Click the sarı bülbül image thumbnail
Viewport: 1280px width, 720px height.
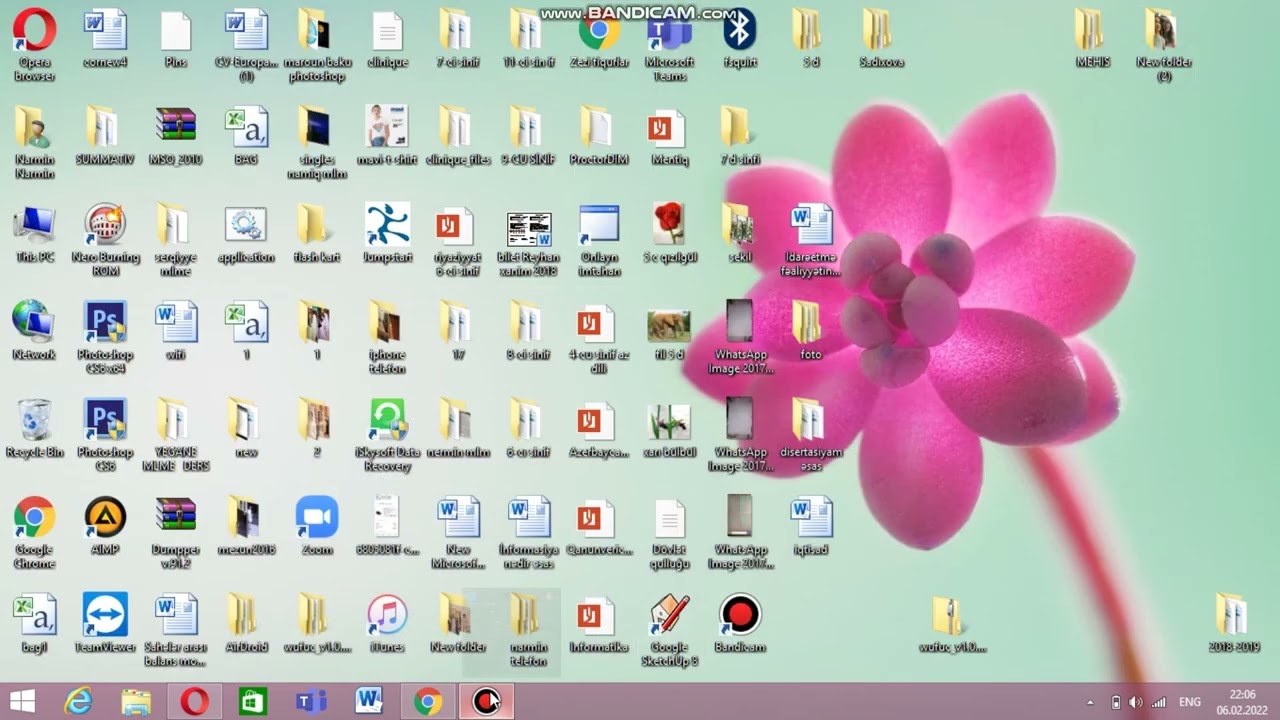click(x=669, y=429)
